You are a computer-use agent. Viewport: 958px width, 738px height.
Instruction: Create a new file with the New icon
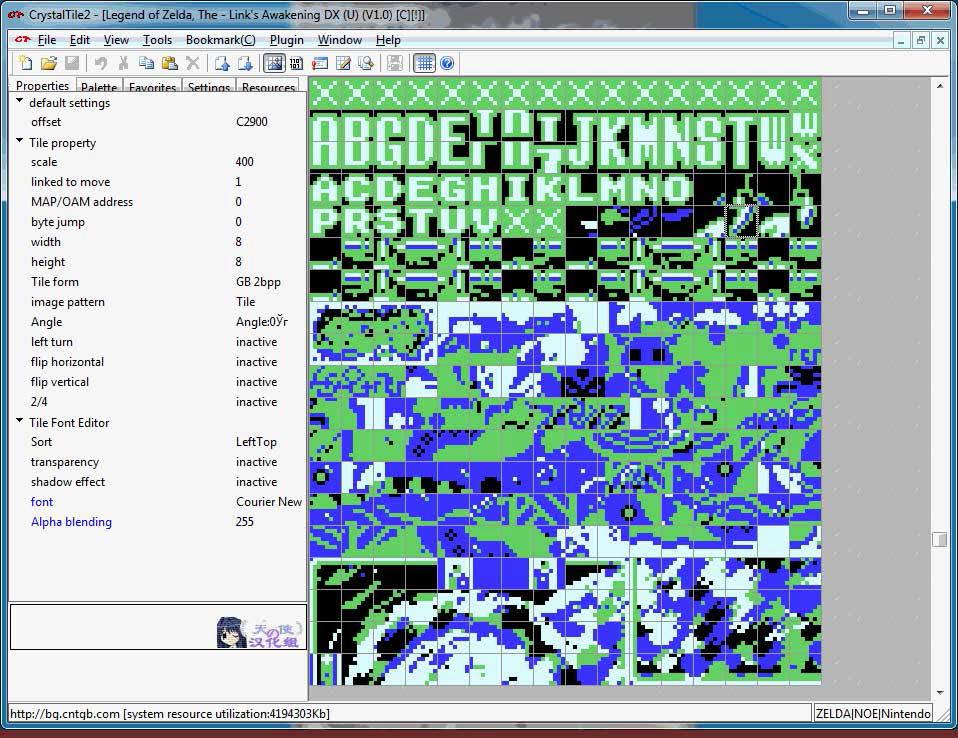pos(25,63)
